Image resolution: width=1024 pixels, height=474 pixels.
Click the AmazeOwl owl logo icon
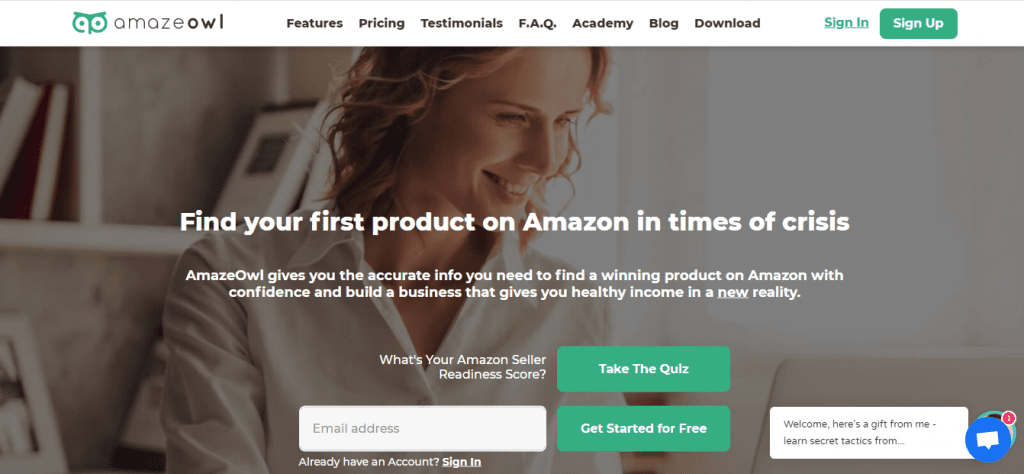click(x=89, y=23)
